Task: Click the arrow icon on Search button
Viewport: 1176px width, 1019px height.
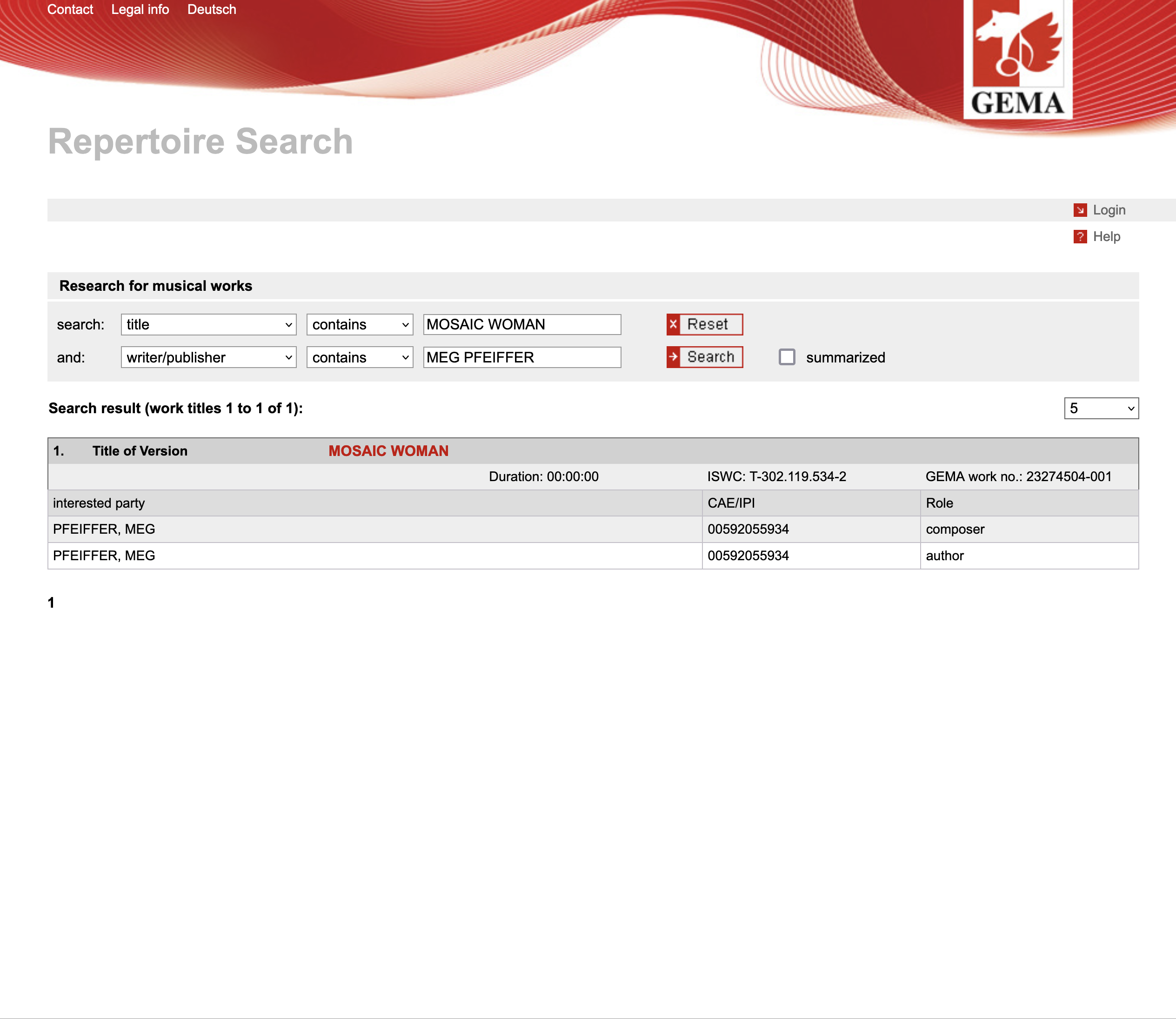Action: pyautogui.click(x=674, y=357)
